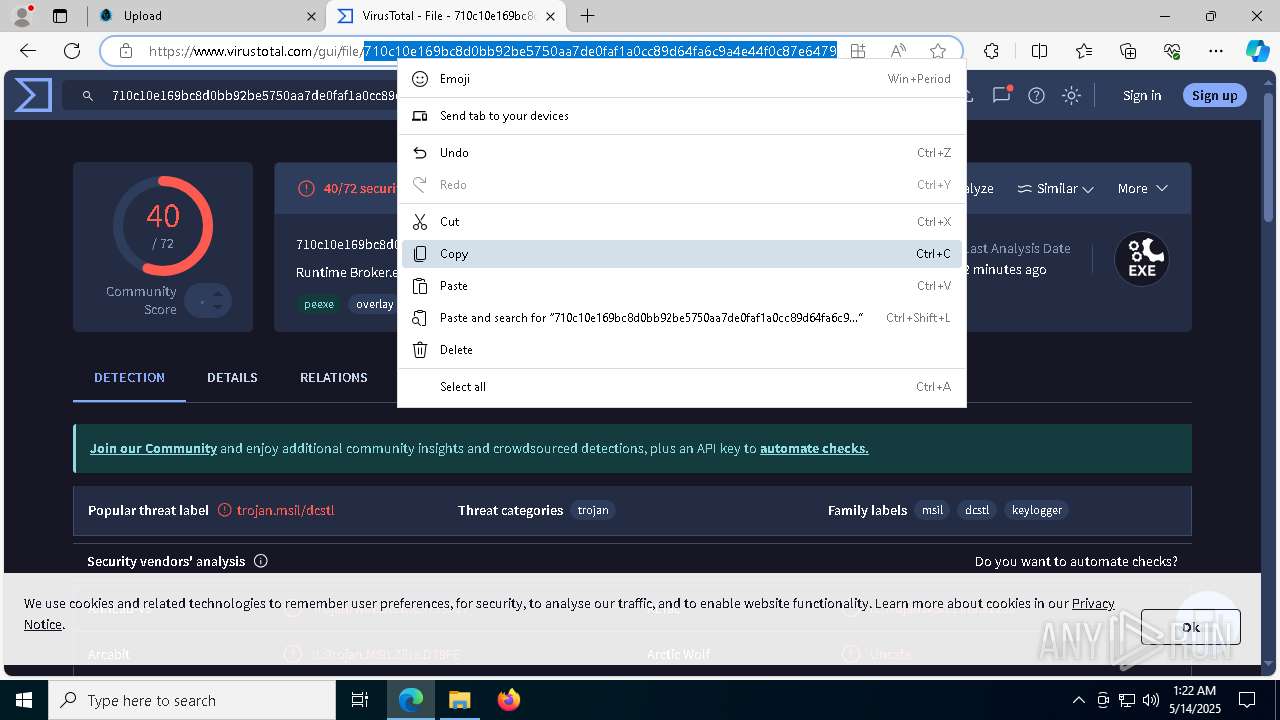Click the Sign up button

pos(1215,95)
